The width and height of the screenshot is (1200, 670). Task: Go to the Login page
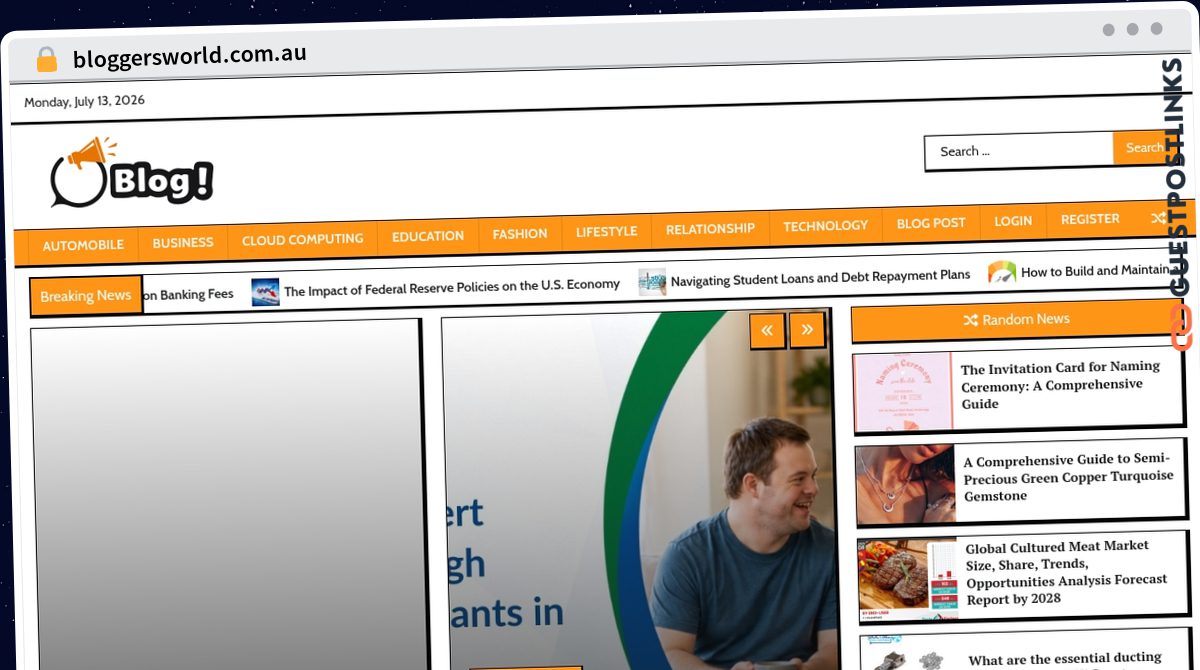(x=1013, y=221)
